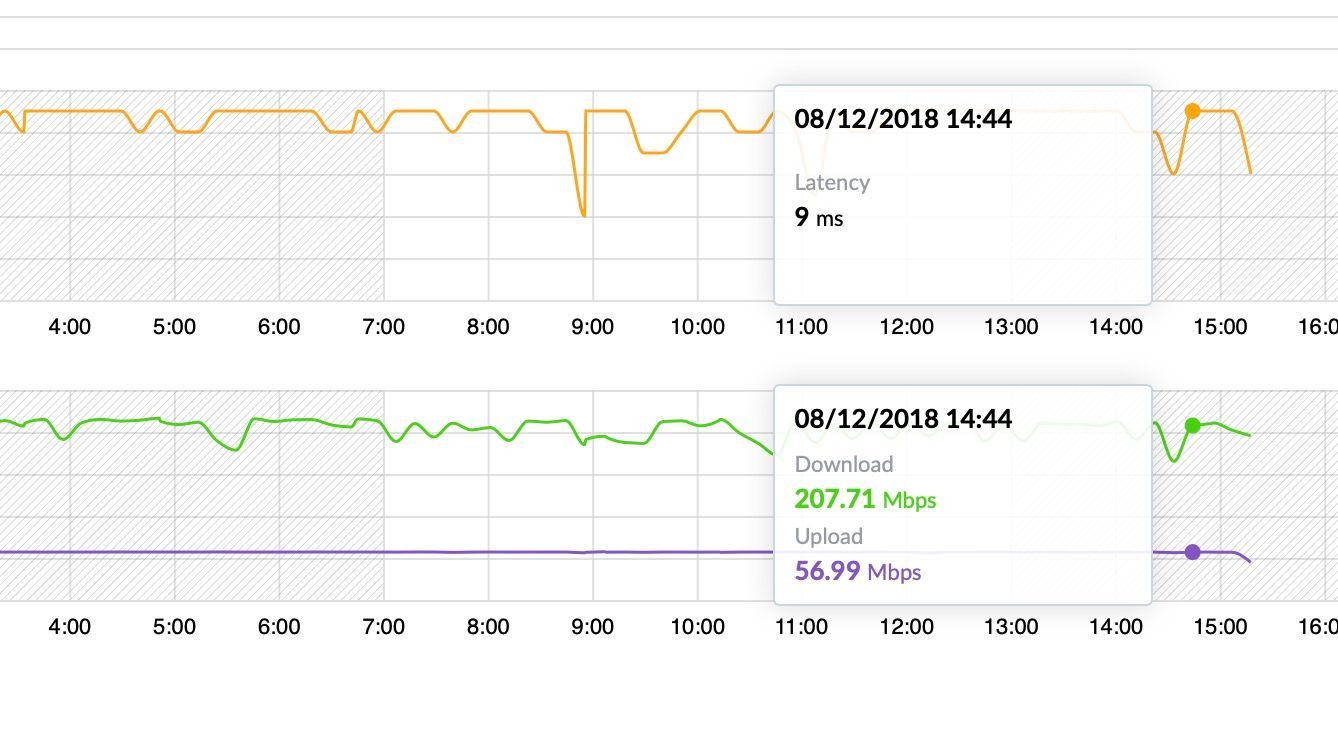Click the green download data point marker
Screen dimensions: 1338x740
pyautogui.click(x=1192, y=426)
